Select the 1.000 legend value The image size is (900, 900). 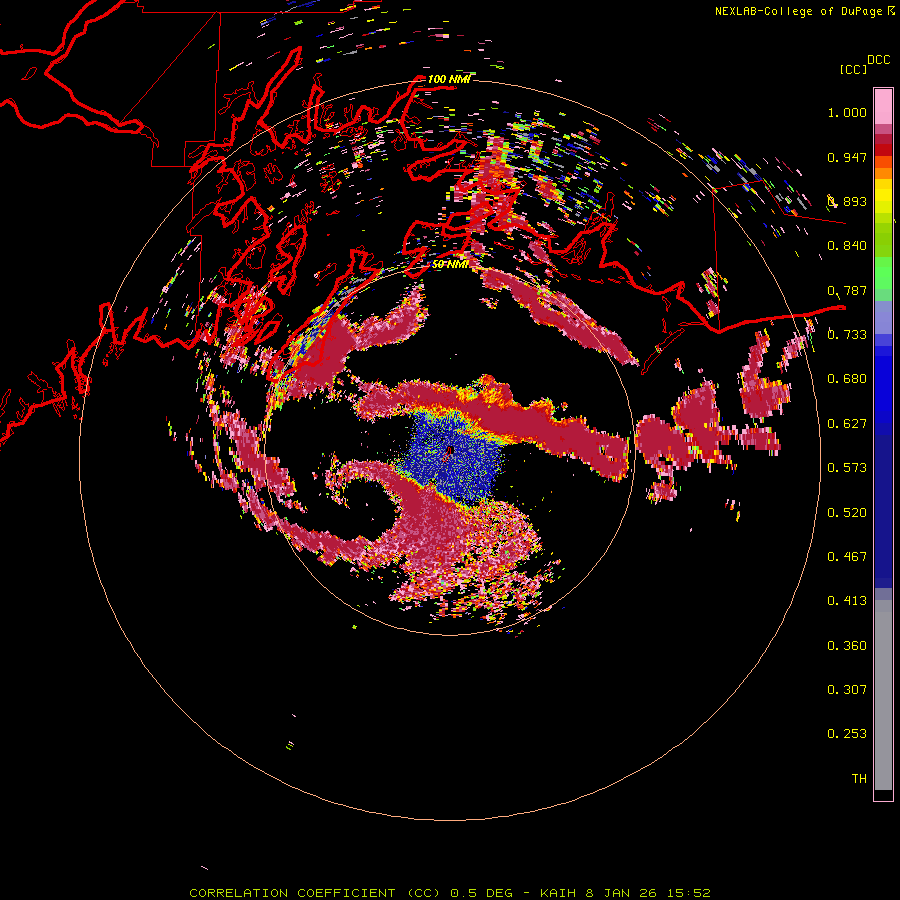847,112
